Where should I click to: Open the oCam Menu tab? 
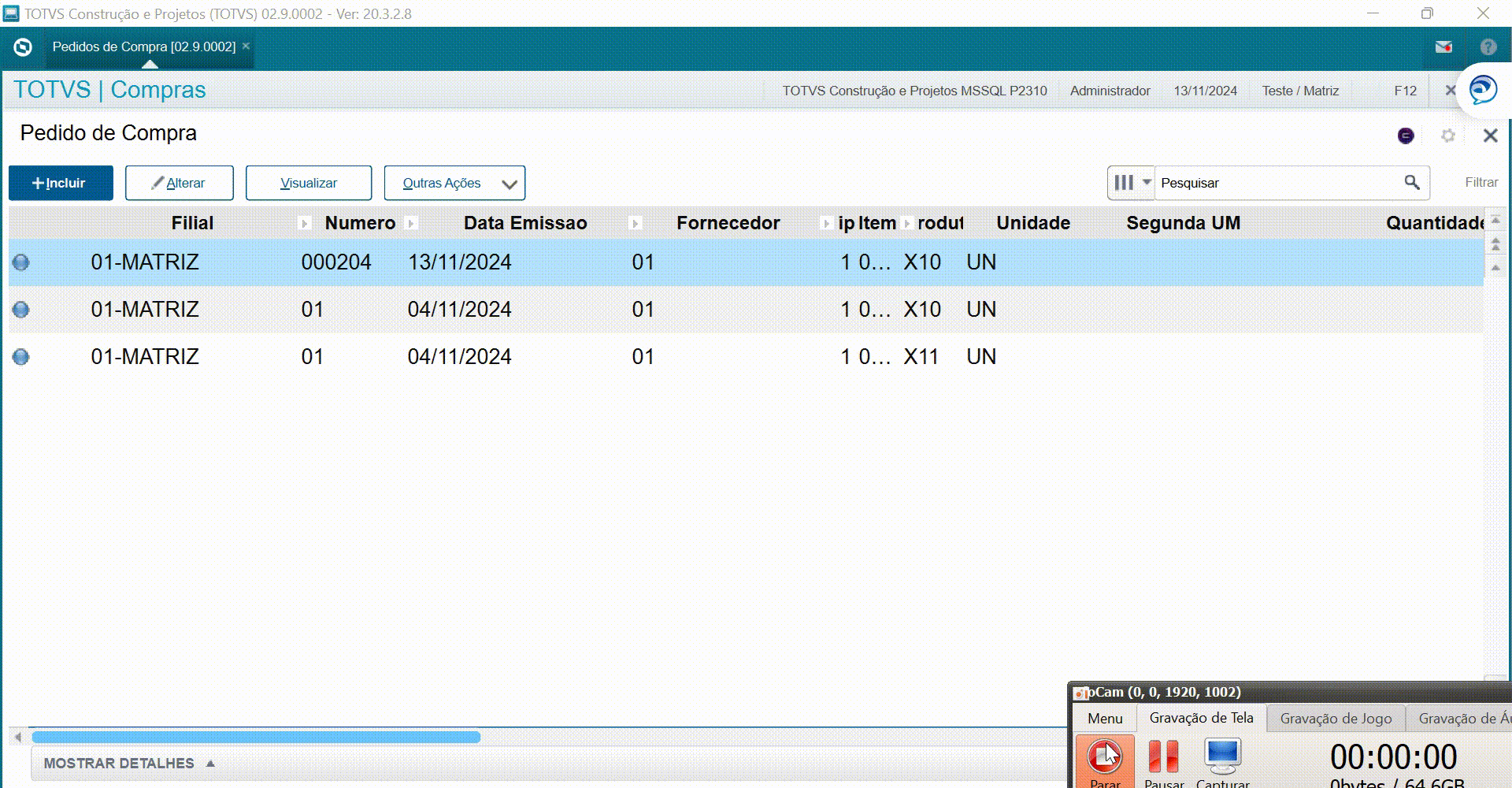(1105, 719)
